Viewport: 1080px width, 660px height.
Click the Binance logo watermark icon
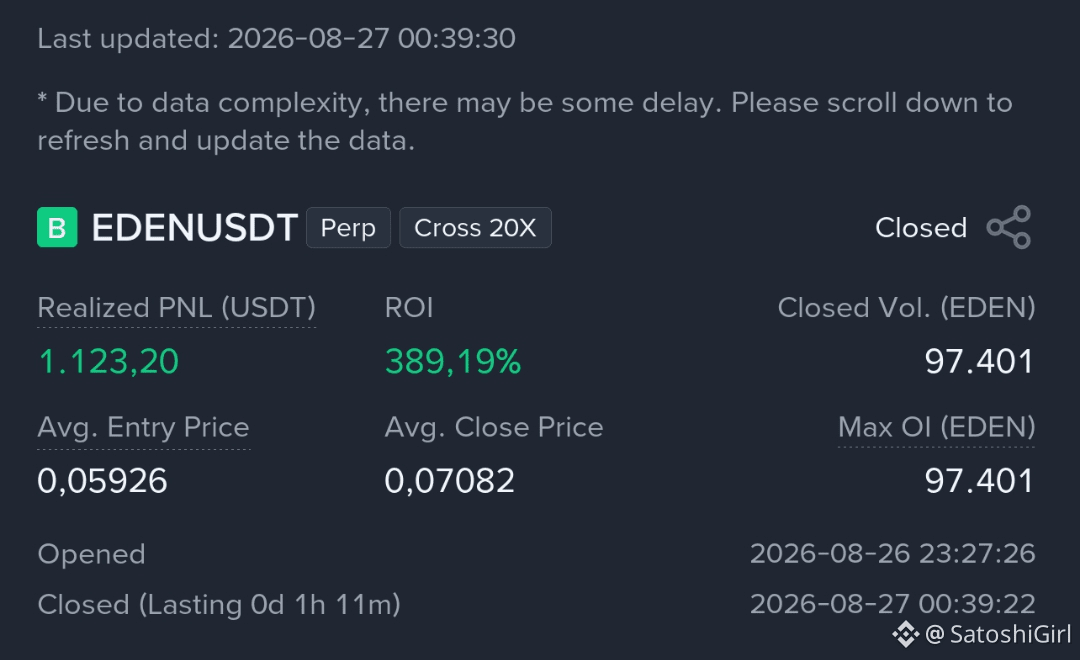(906, 634)
